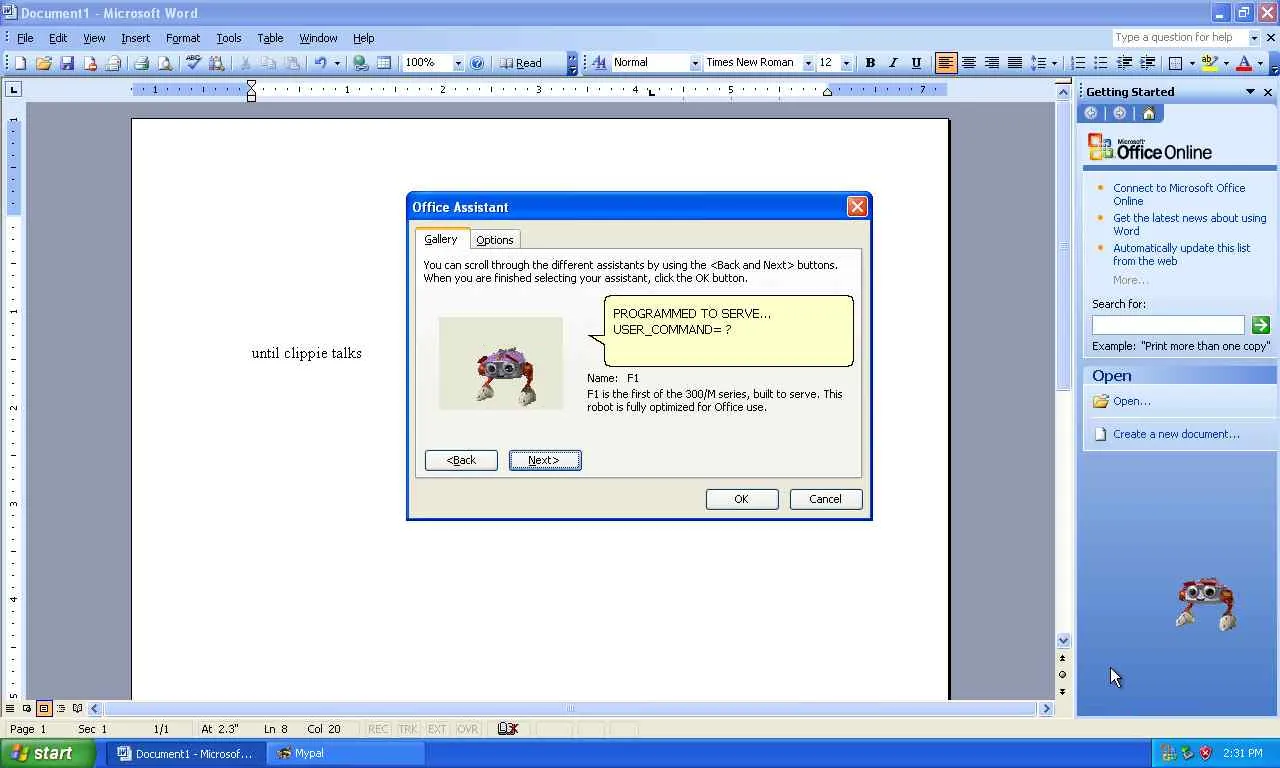Screen dimensions: 1280x768
Task: Increase the paragraph indent
Action: pyautogui.click(x=1147, y=63)
